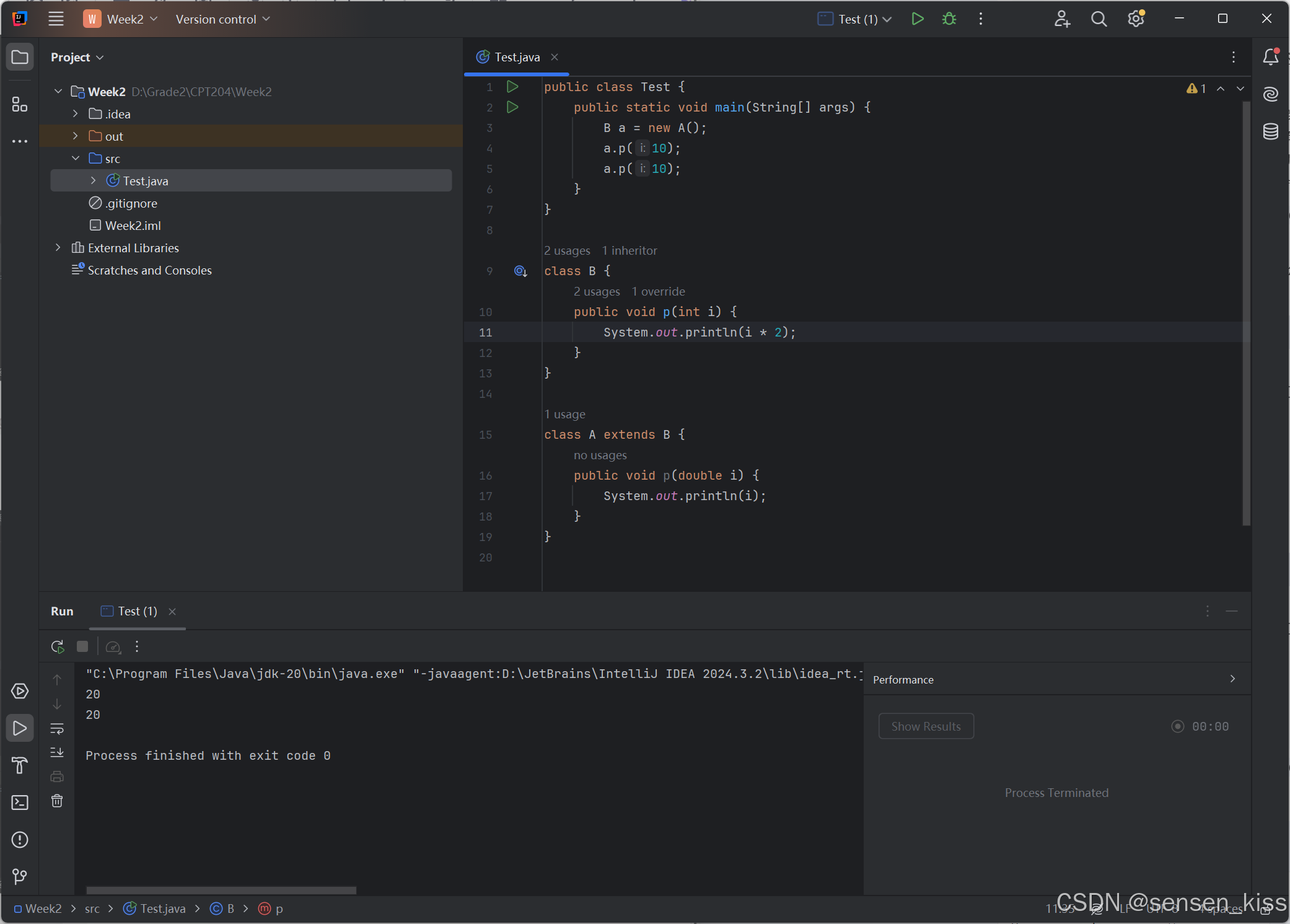
Task: Click the 1 warning indicator
Action: (x=1196, y=89)
